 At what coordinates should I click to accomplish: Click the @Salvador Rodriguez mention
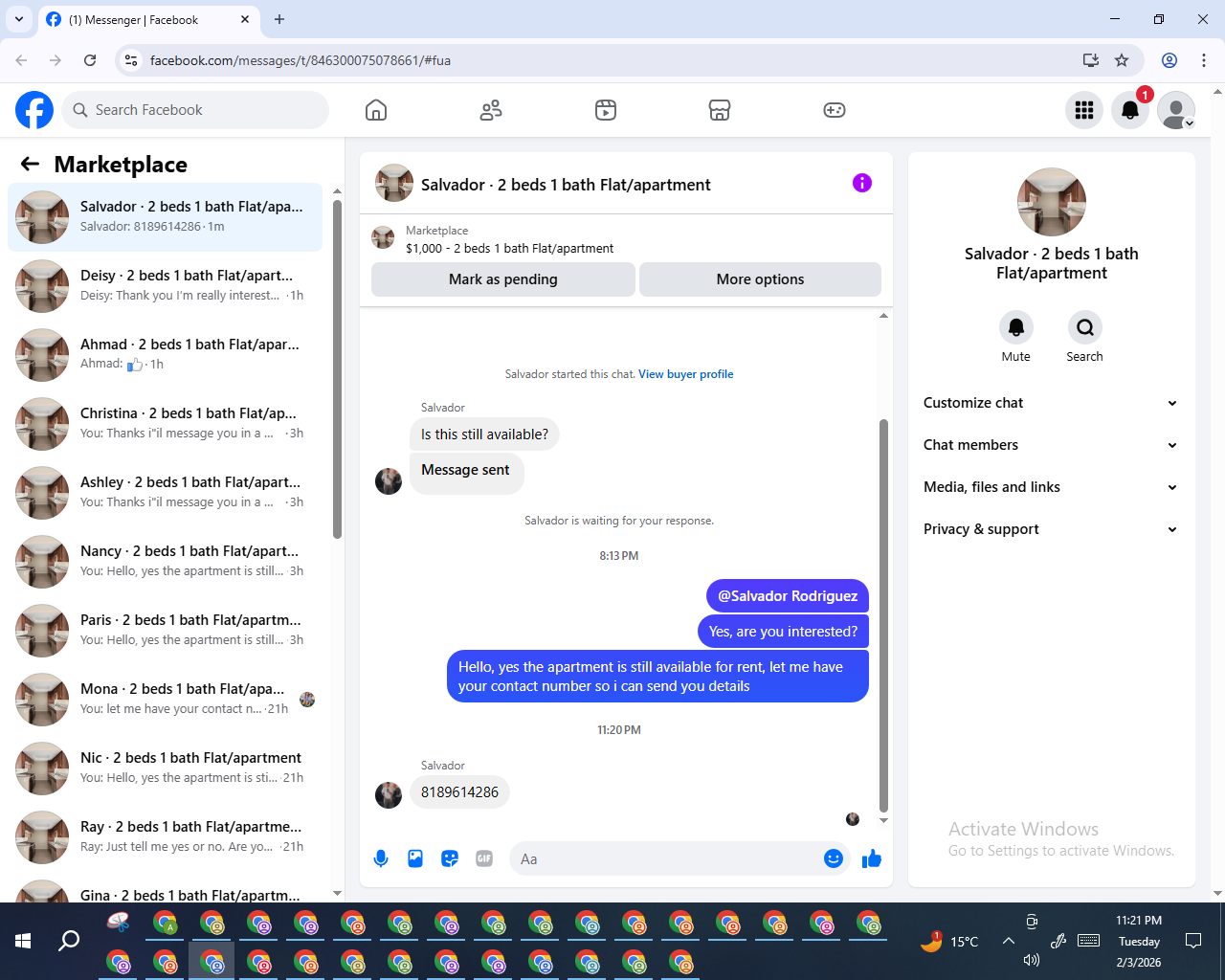tap(788, 596)
